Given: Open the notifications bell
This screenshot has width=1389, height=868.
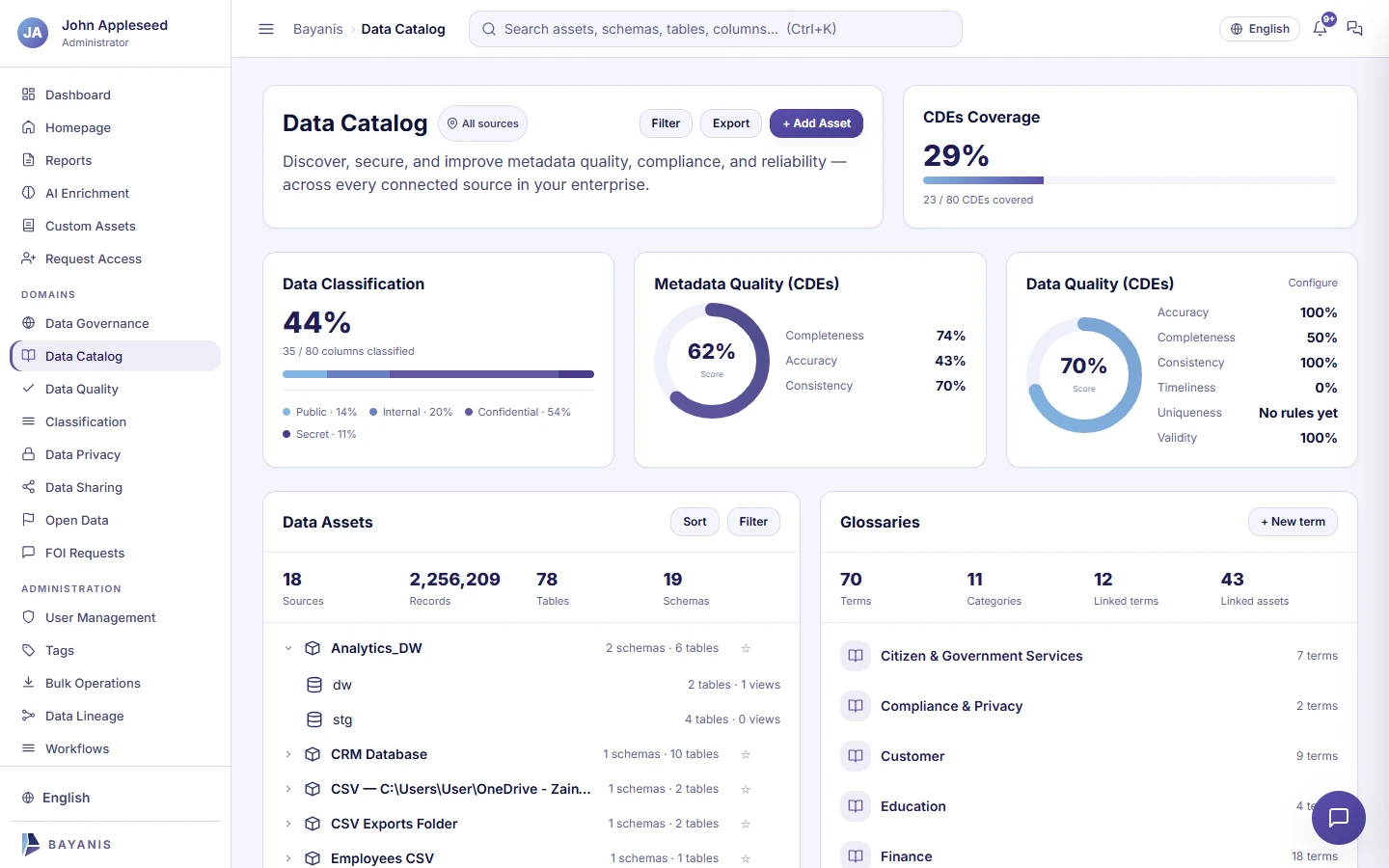Looking at the screenshot, I should coord(1321,28).
